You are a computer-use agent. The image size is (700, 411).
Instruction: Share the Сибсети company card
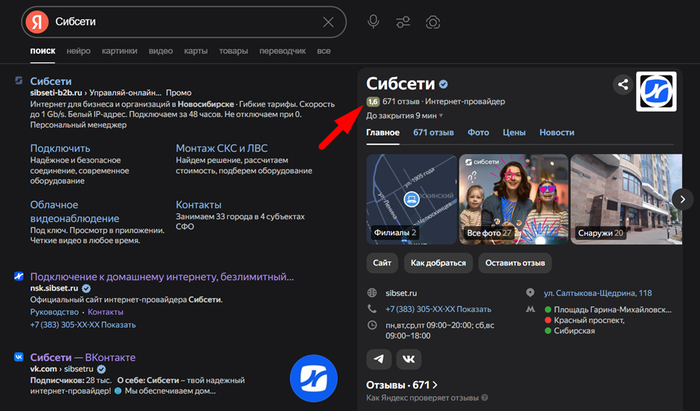[622, 85]
